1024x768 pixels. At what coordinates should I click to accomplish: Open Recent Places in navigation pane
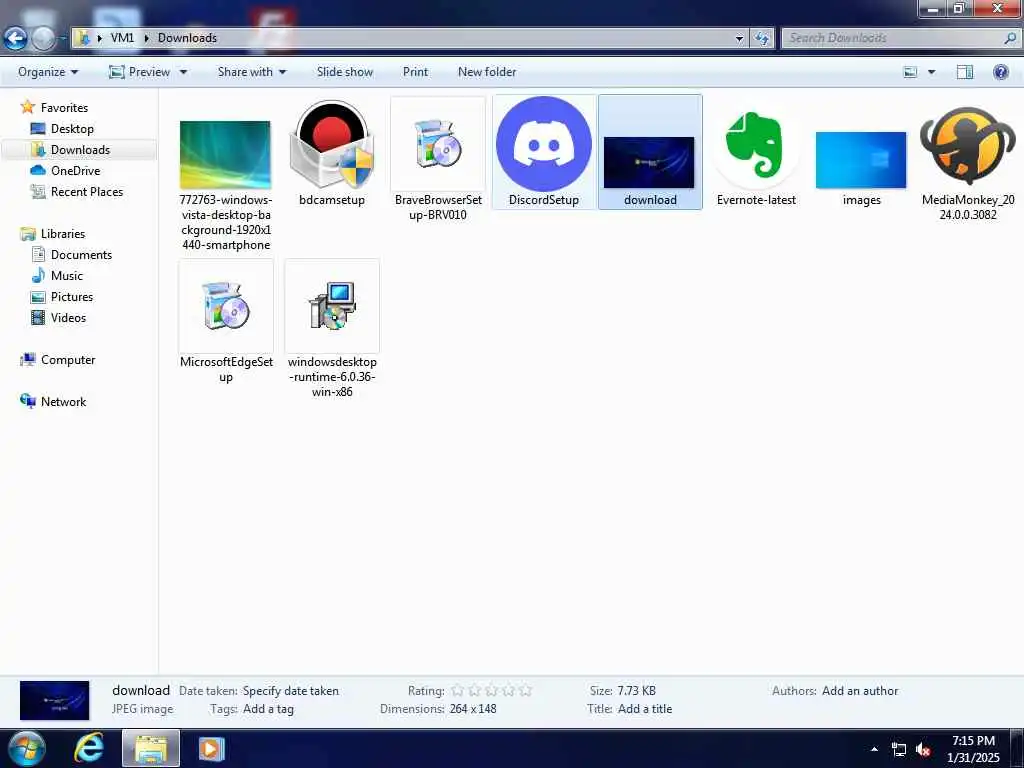77,191
